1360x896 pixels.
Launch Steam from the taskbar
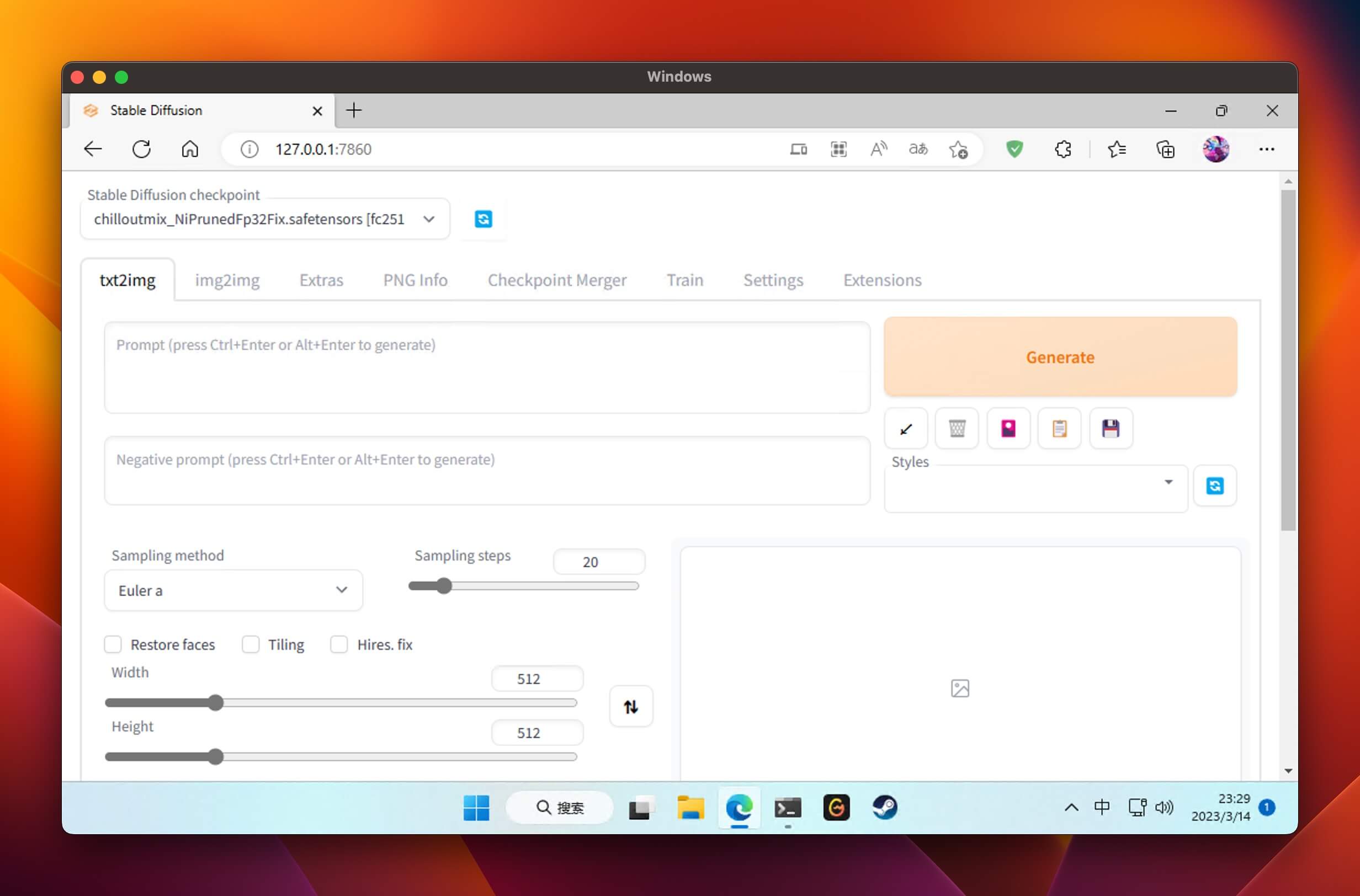pos(884,807)
